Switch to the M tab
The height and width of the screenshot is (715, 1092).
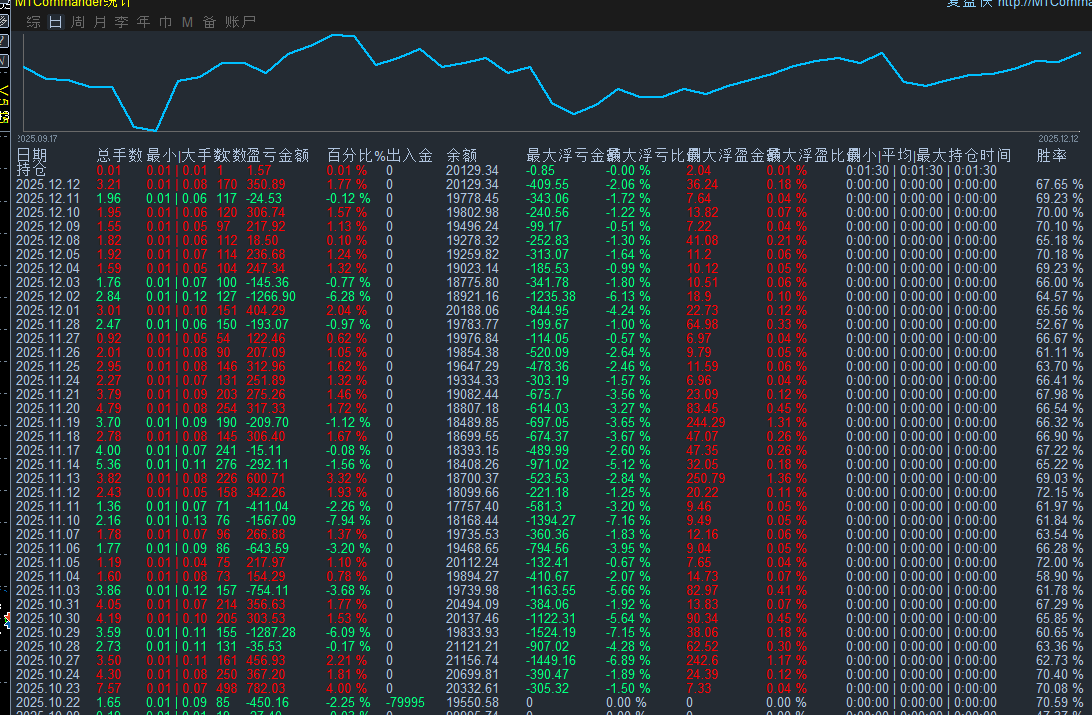[187, 22]
